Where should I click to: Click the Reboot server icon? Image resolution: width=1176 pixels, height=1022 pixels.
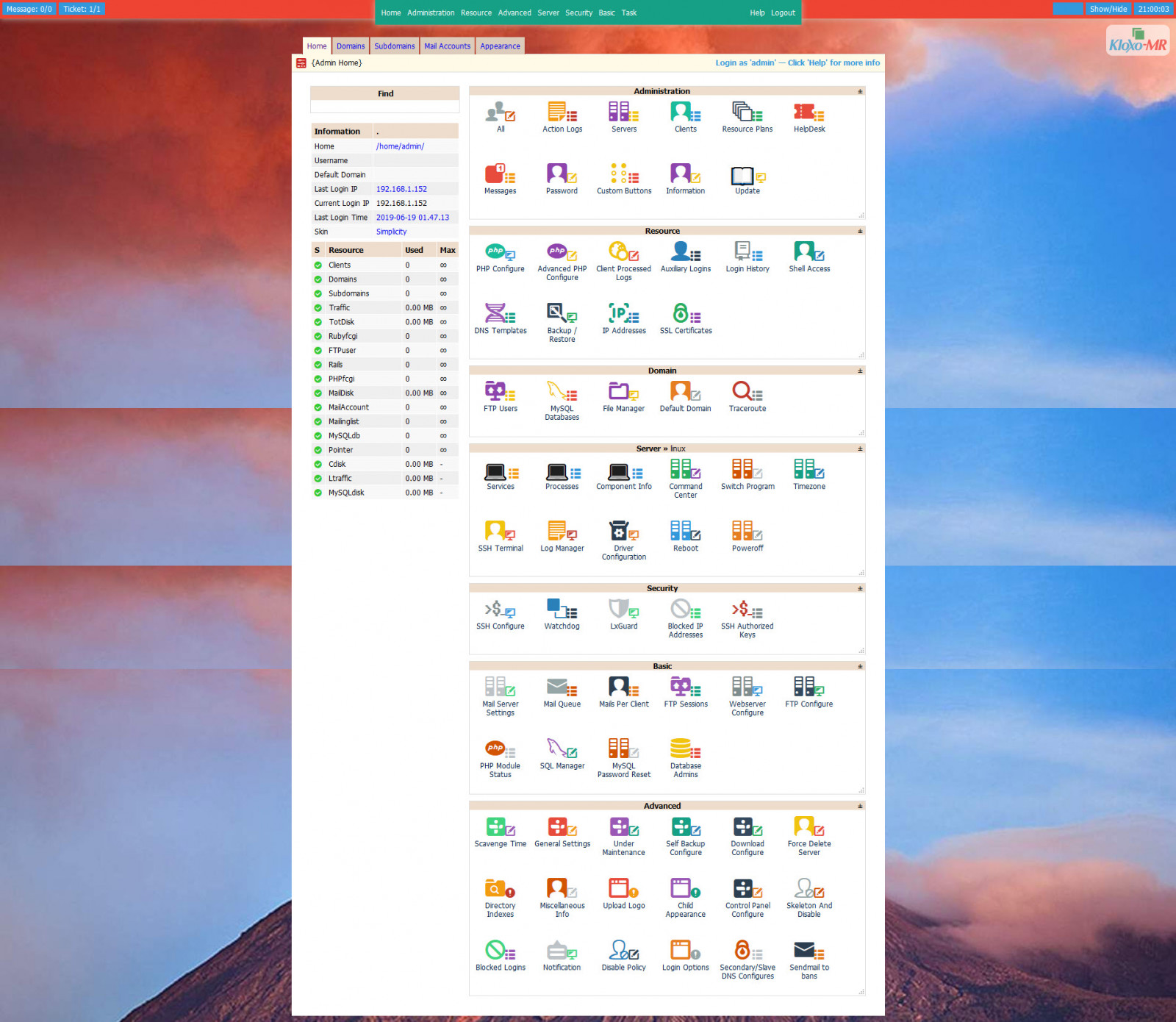click(x=685, y=535)
